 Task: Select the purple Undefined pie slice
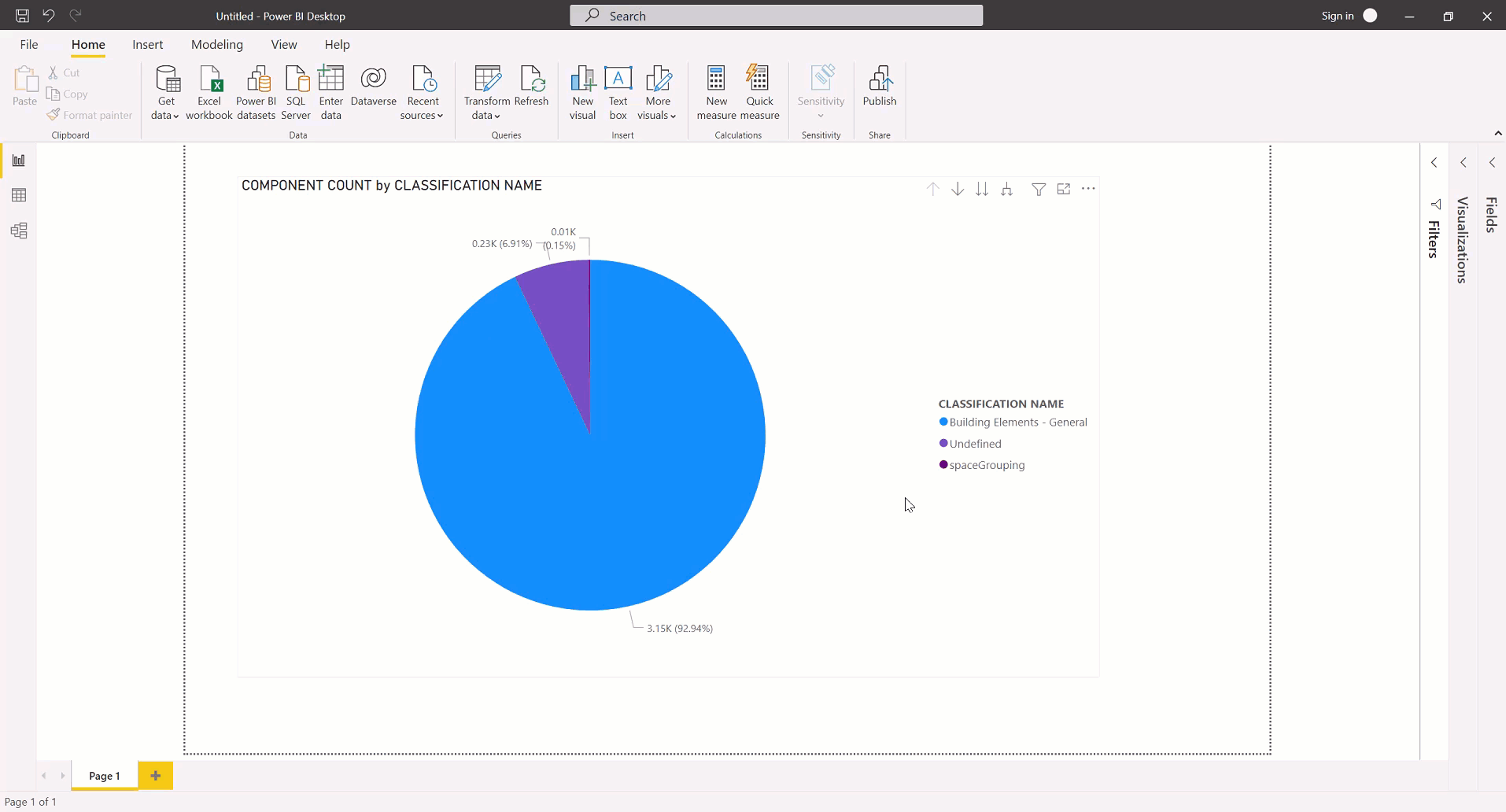tap(563, 323)
